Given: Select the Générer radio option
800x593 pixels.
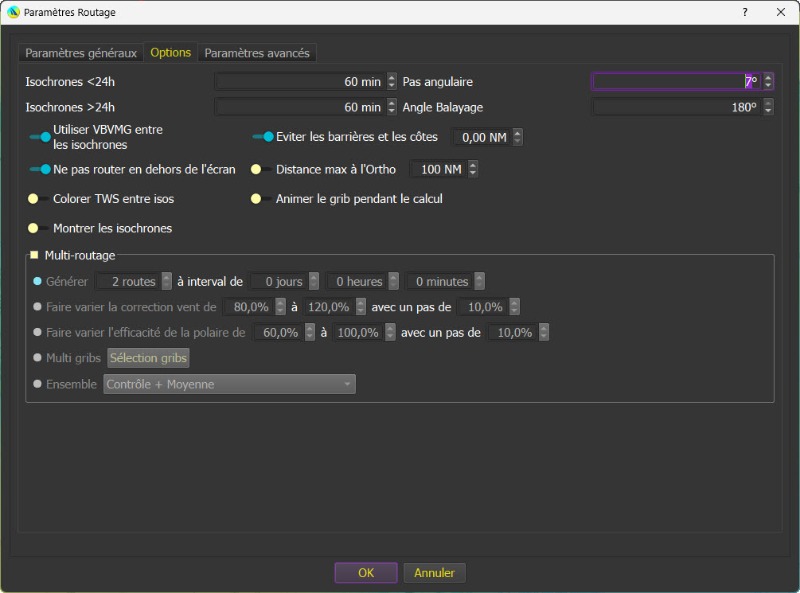Looking at the screenshot, I should coord(38,282).
